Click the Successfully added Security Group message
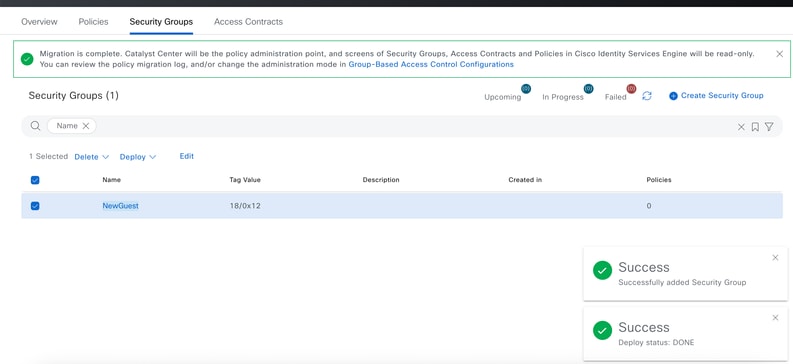The height and width of the screenshot is (364, 793). pyautogui.click(x=682, y=282)
